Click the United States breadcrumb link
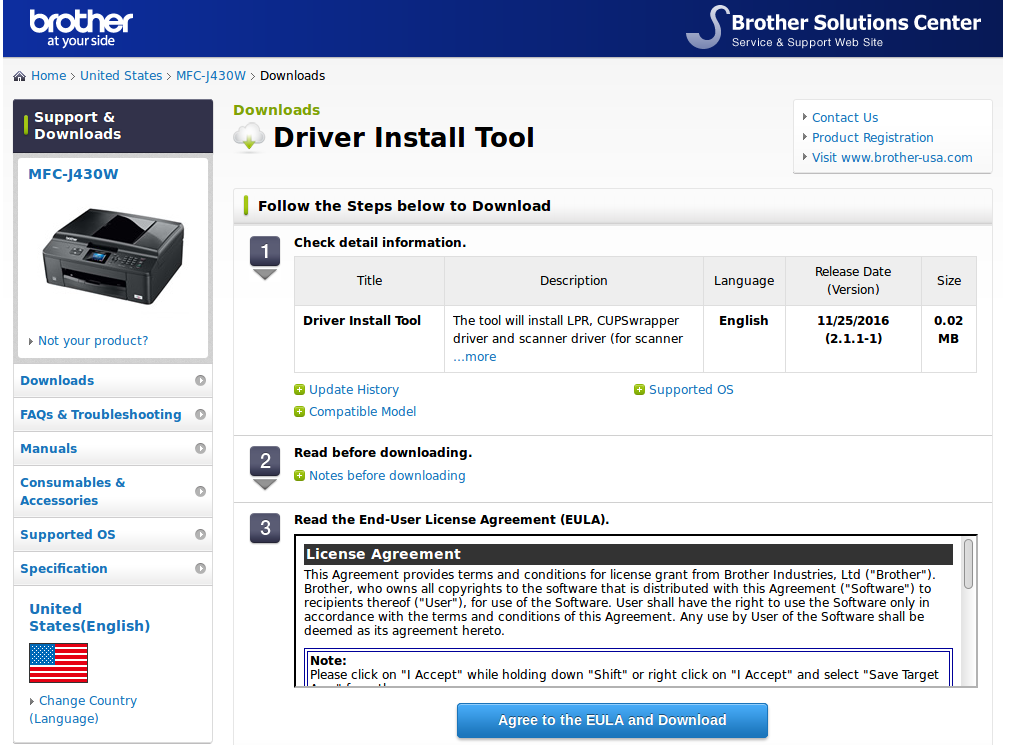 click(x=121, y=76)
